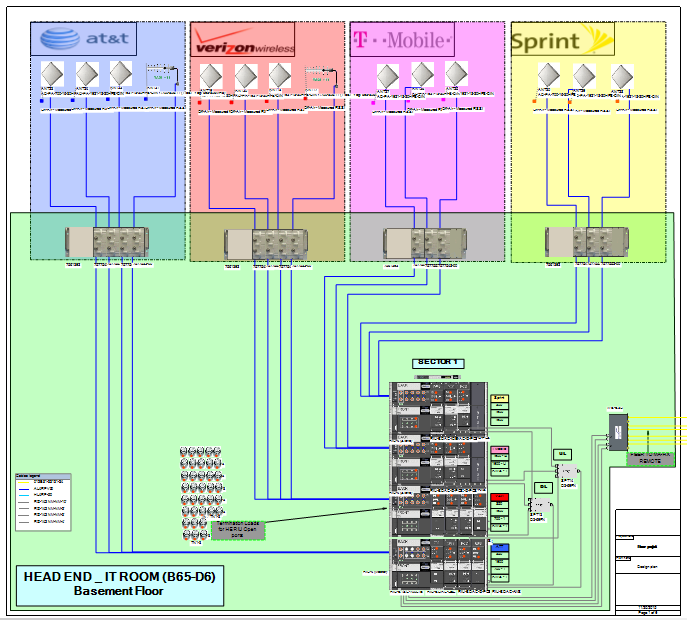Click red Verizon tag beside third rack
Viewport: 687px width, 620px height.
coord(499,497)
